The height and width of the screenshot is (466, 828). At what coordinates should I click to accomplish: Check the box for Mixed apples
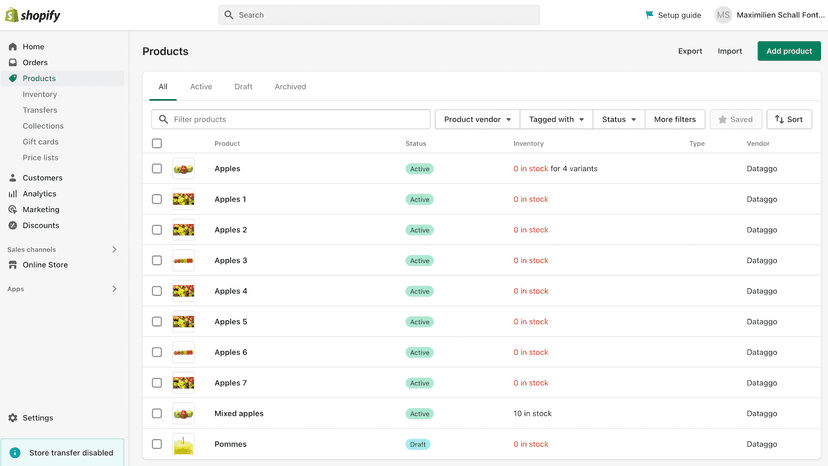[x=157, y=414]
